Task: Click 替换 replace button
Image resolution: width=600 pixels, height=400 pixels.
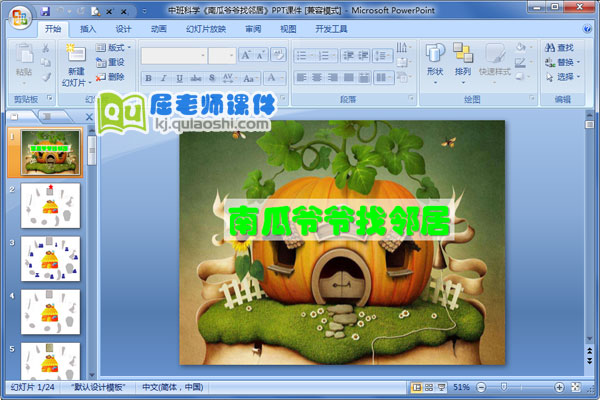Action: pyautogui.click(x=562, y=62)
